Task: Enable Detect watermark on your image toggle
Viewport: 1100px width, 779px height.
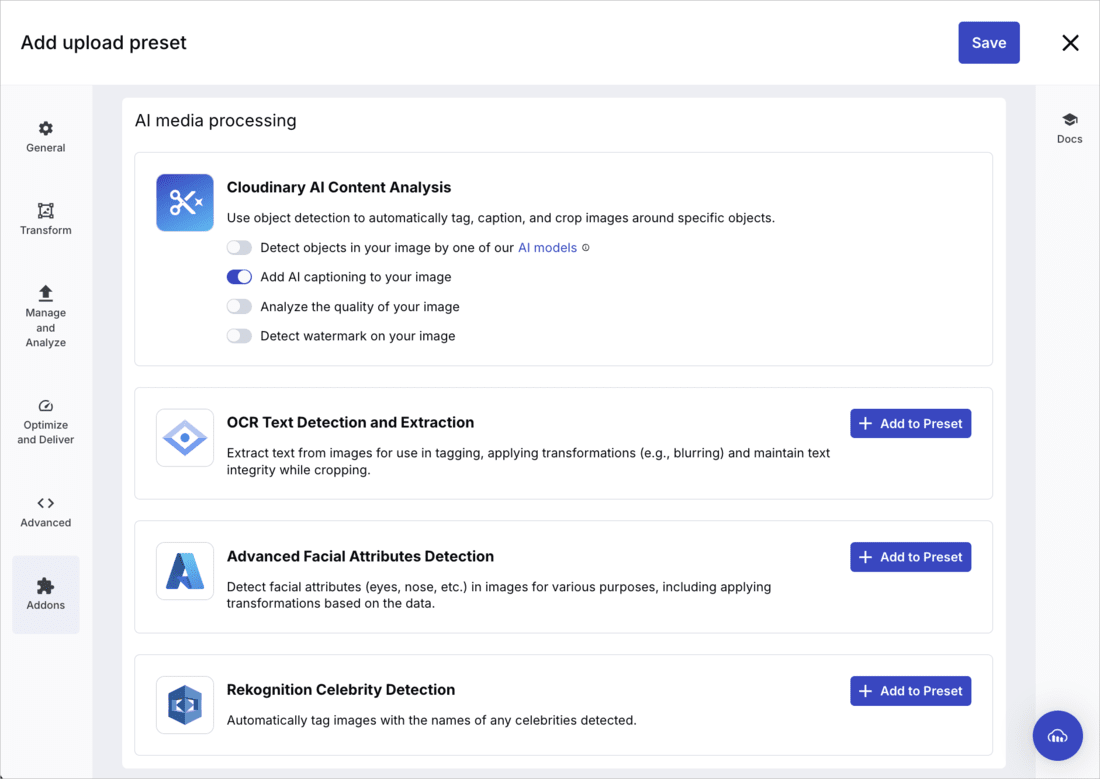Action: tap(239, 336)
